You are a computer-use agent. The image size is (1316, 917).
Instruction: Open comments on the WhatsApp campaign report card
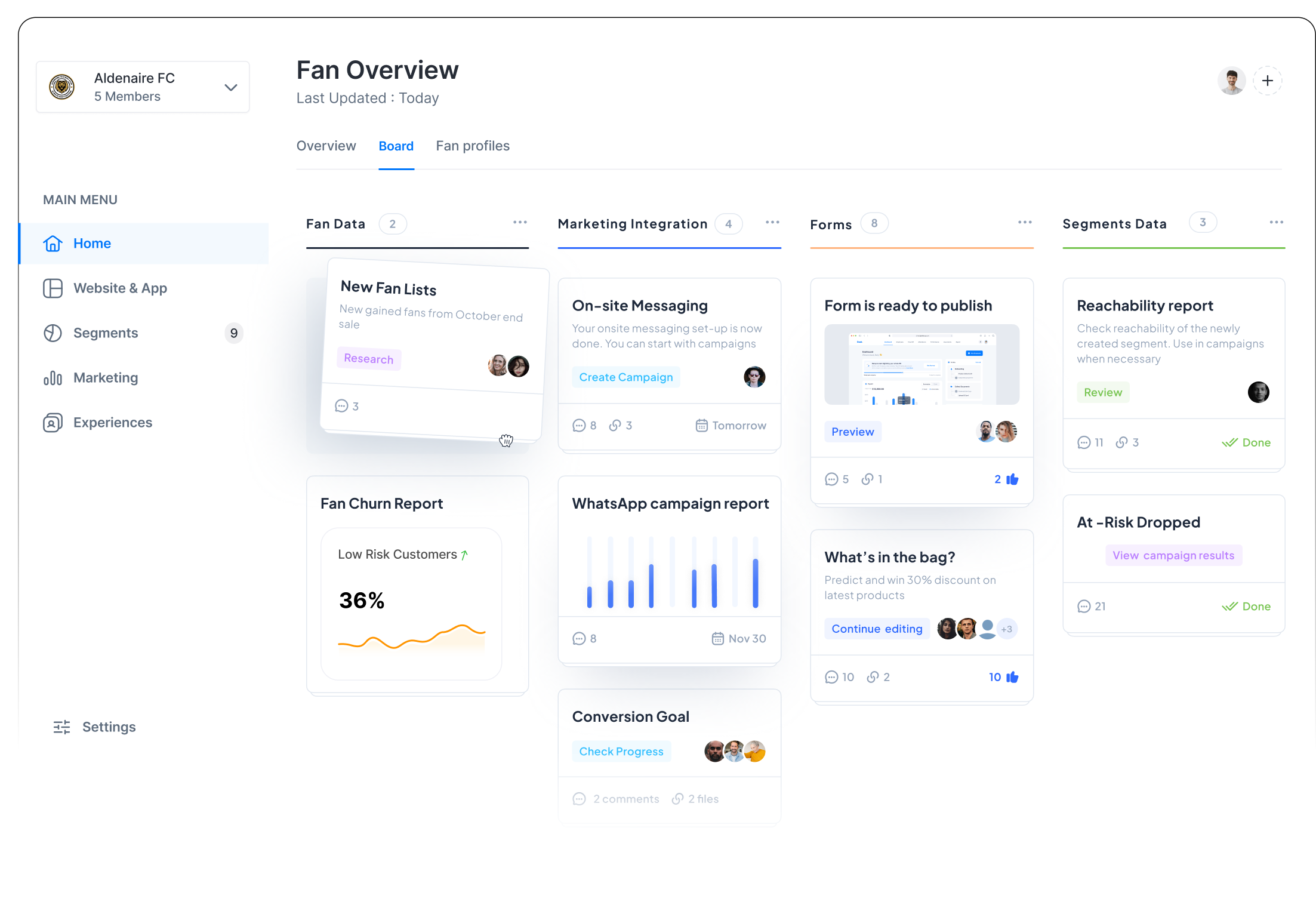(580, 638)
